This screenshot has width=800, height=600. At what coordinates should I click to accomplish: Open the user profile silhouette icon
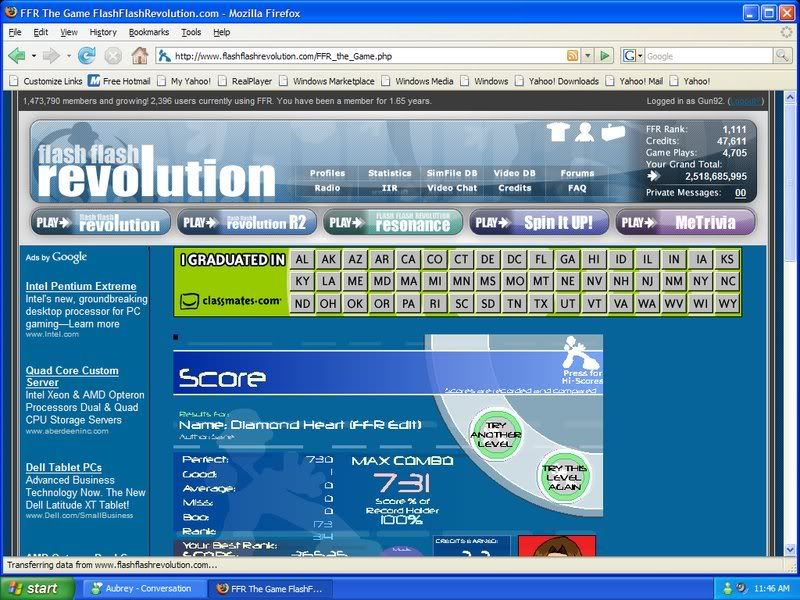pyautogui.click(x=585, y=132)
